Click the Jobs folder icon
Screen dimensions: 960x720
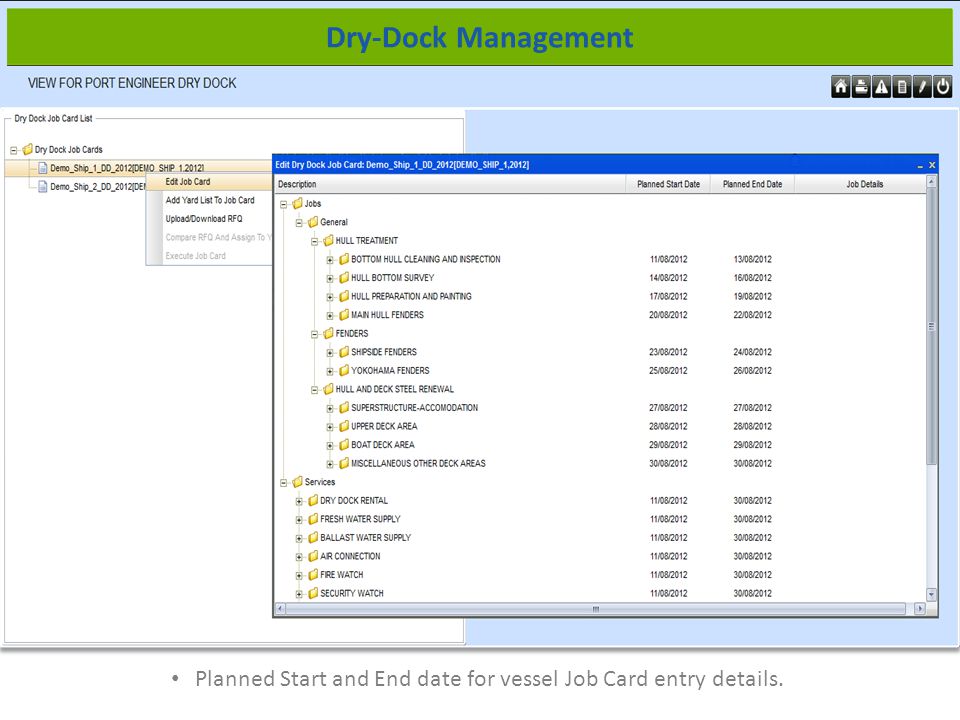click(x=298, y=203)
